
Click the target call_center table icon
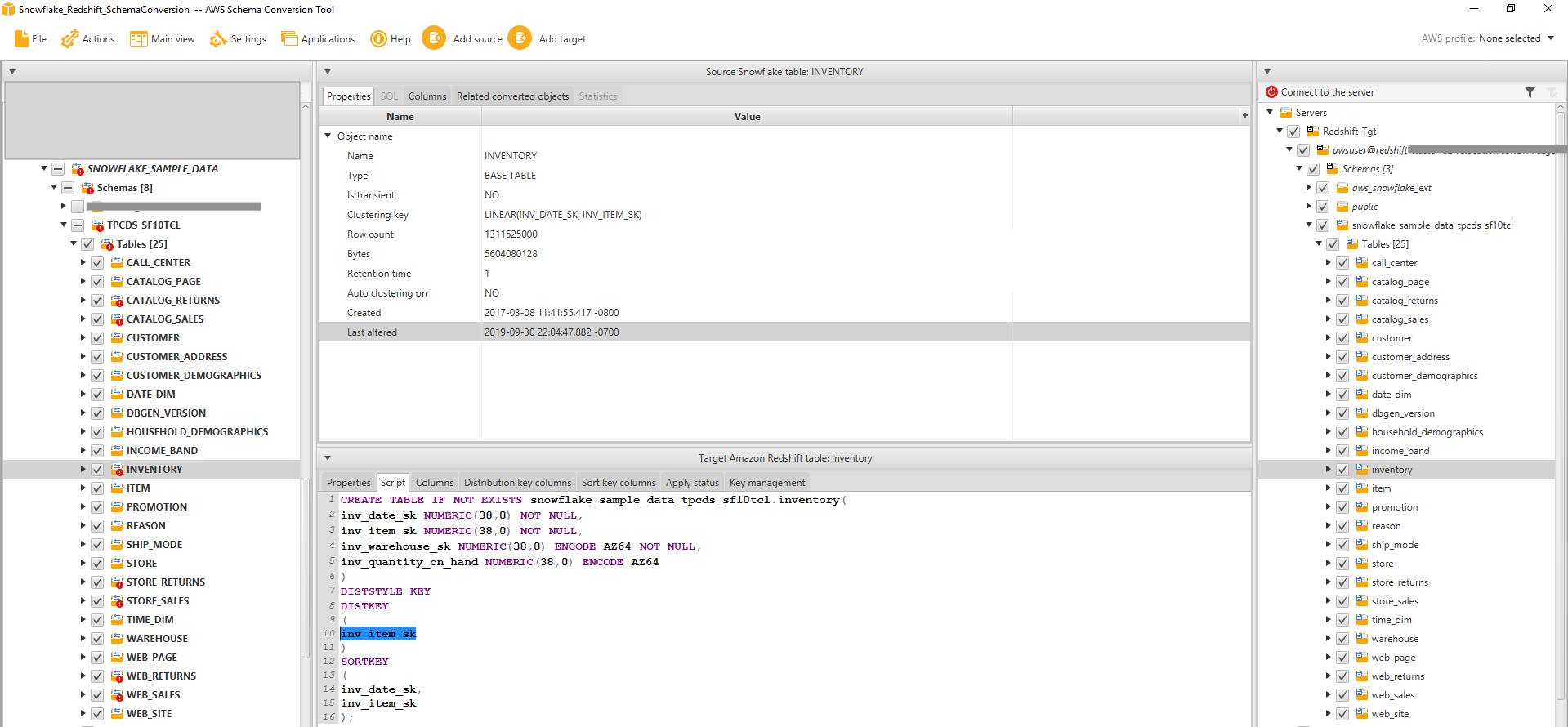tap(1362, 263)
